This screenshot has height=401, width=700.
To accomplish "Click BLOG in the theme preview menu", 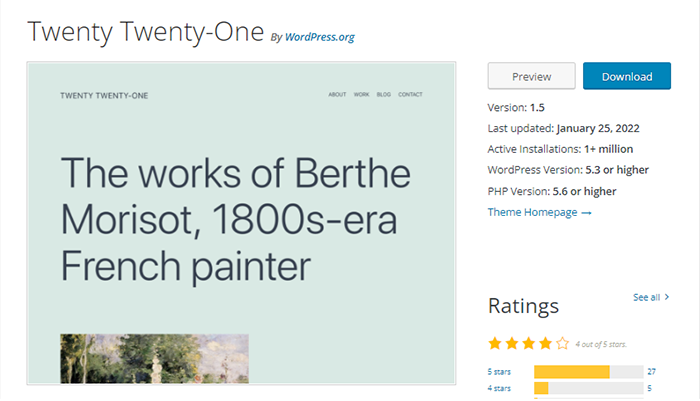I will [384, 95].
